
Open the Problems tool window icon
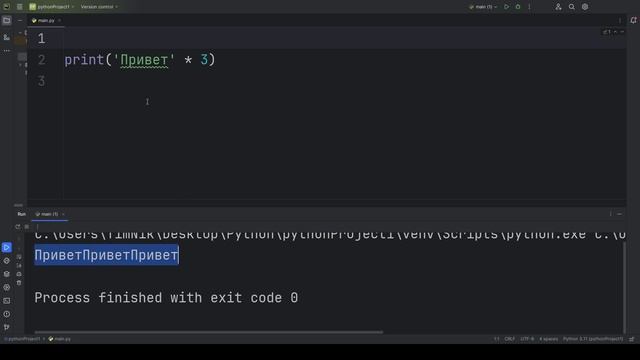7,314
